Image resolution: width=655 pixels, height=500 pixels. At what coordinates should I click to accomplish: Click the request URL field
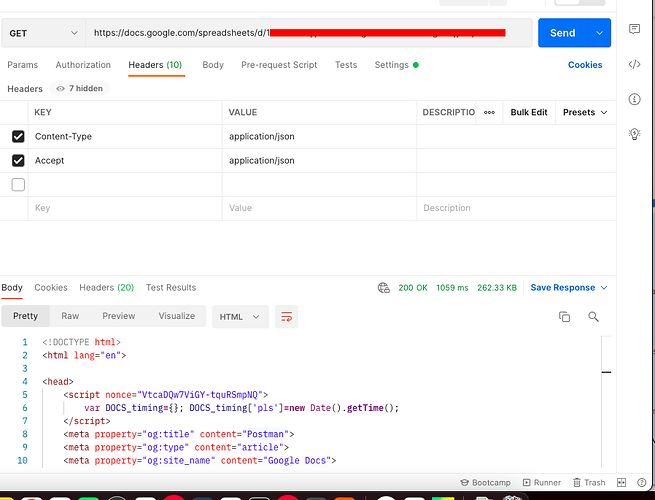[x=309, y=33]
